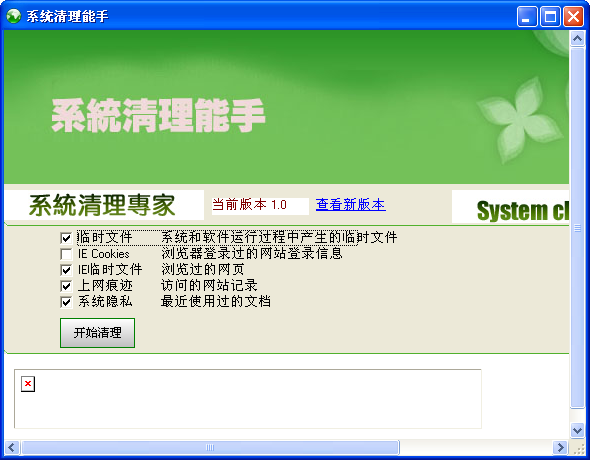
Task: Click the vertical scrollbar down arrow
Action: click(577, 430)
